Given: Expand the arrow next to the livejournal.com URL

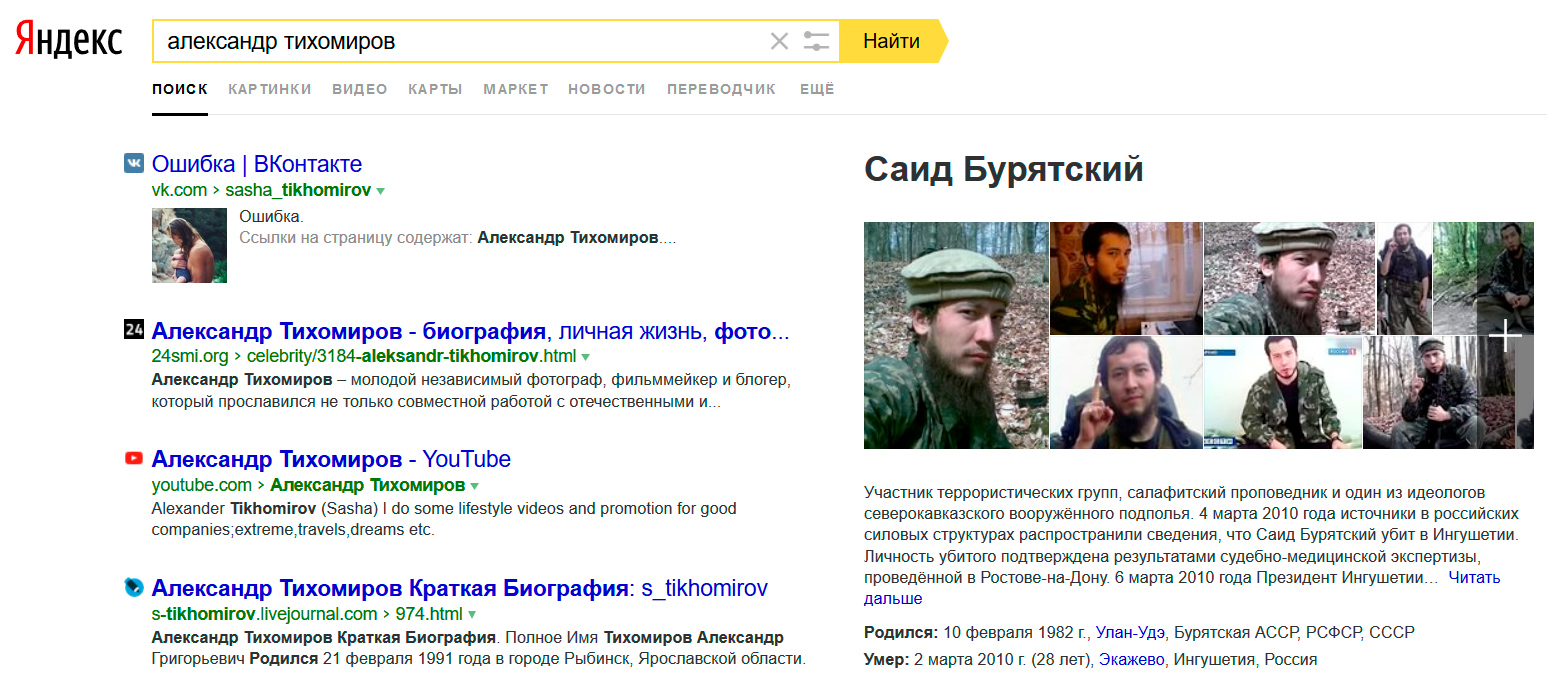Looking at the screenshot, I should point(472,615).
